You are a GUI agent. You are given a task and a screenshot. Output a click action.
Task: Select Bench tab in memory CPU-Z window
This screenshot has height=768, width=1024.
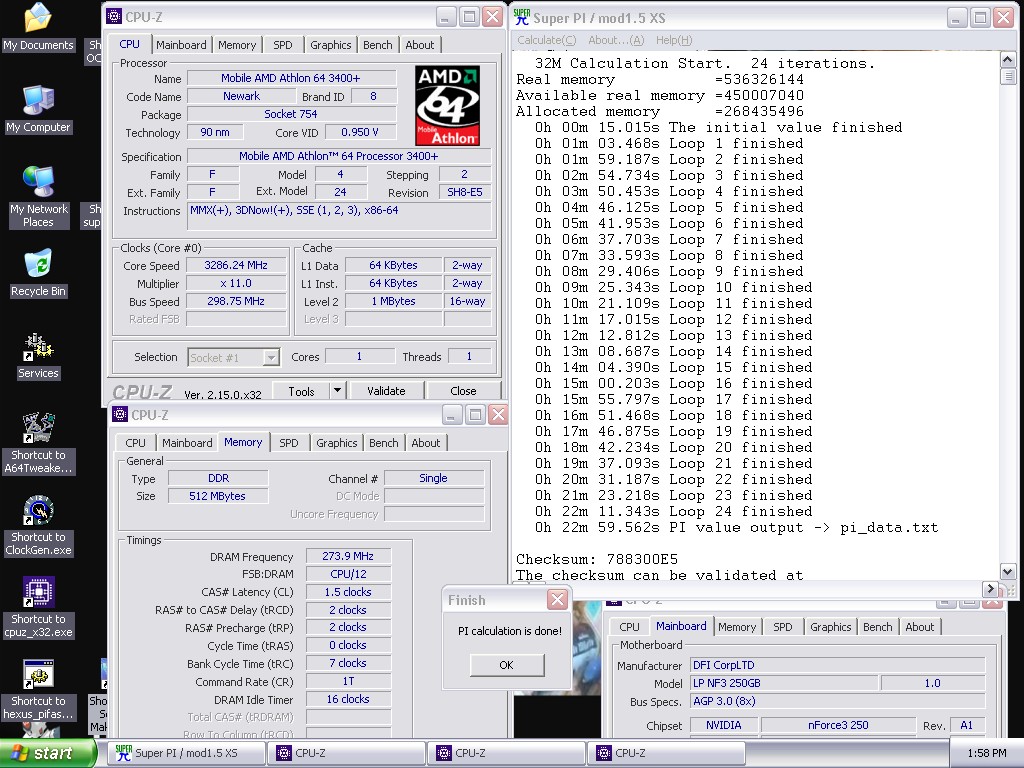tap(383, 443)
